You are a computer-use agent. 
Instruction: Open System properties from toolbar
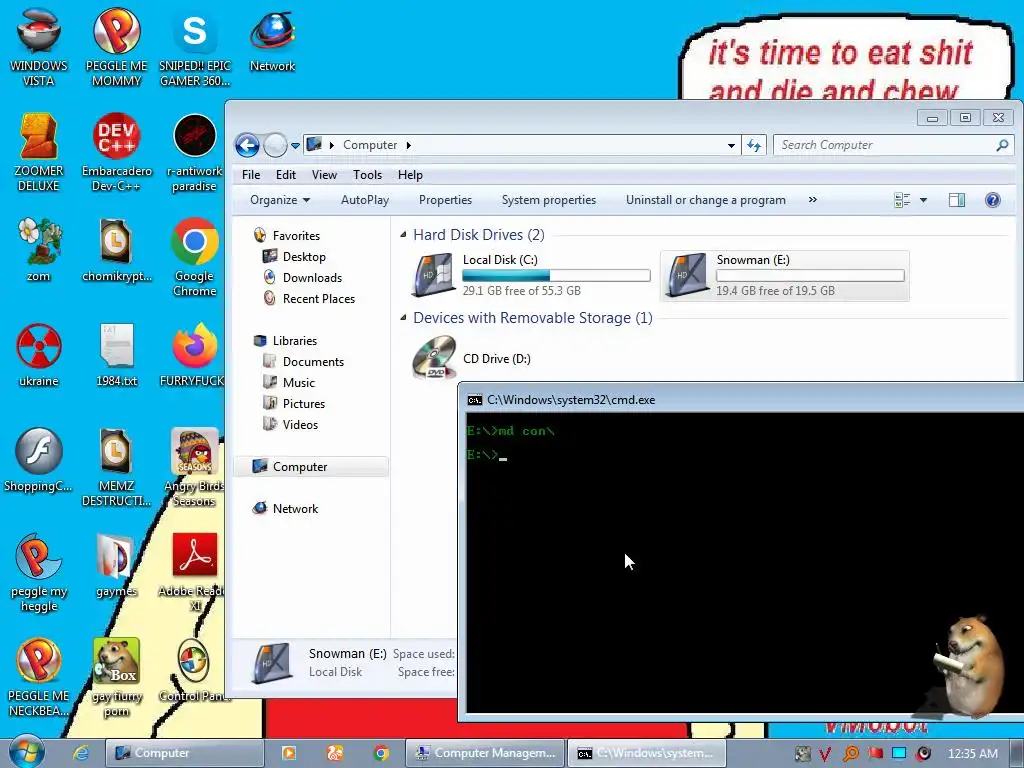coord(549,200)
